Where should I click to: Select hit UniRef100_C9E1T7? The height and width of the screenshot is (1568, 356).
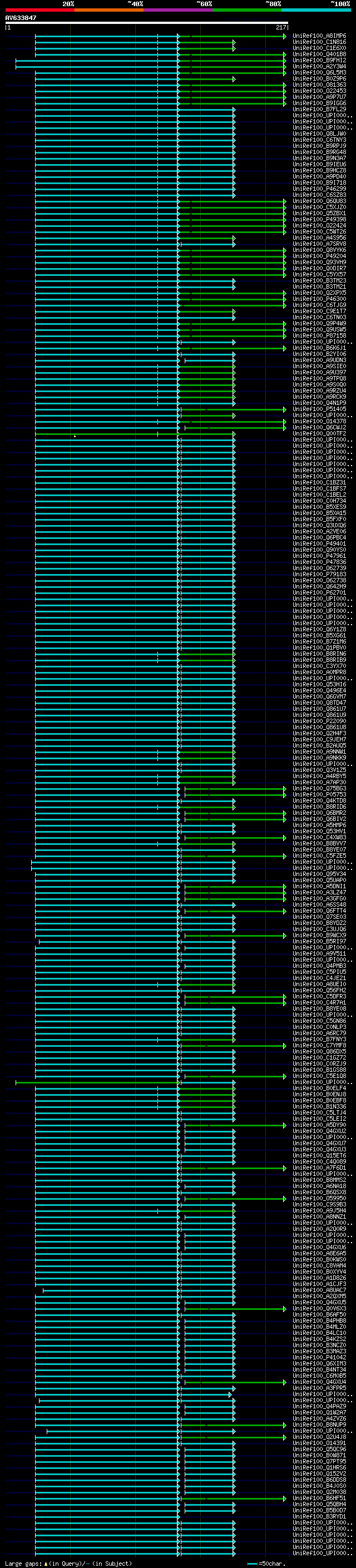[319, 311]
